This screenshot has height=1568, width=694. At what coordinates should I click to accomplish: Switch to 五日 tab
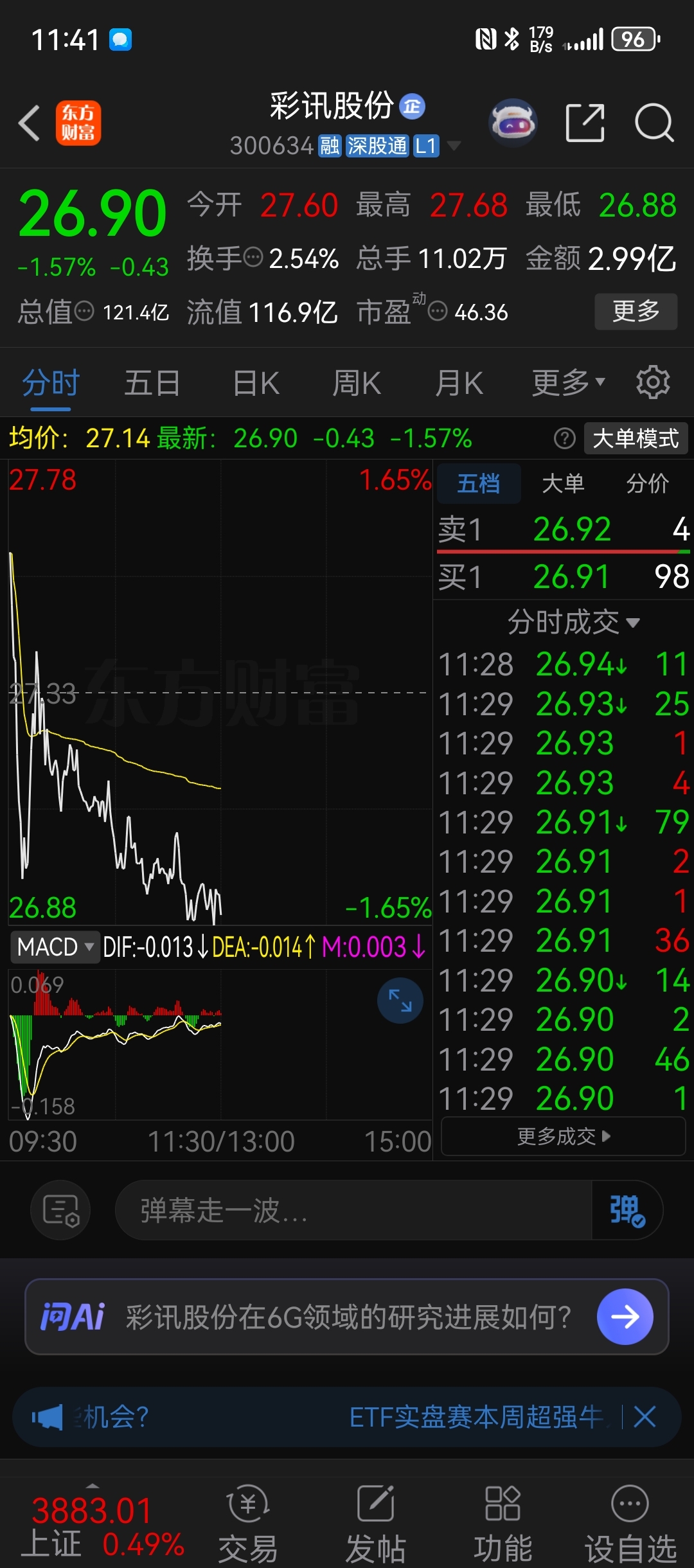152,383
